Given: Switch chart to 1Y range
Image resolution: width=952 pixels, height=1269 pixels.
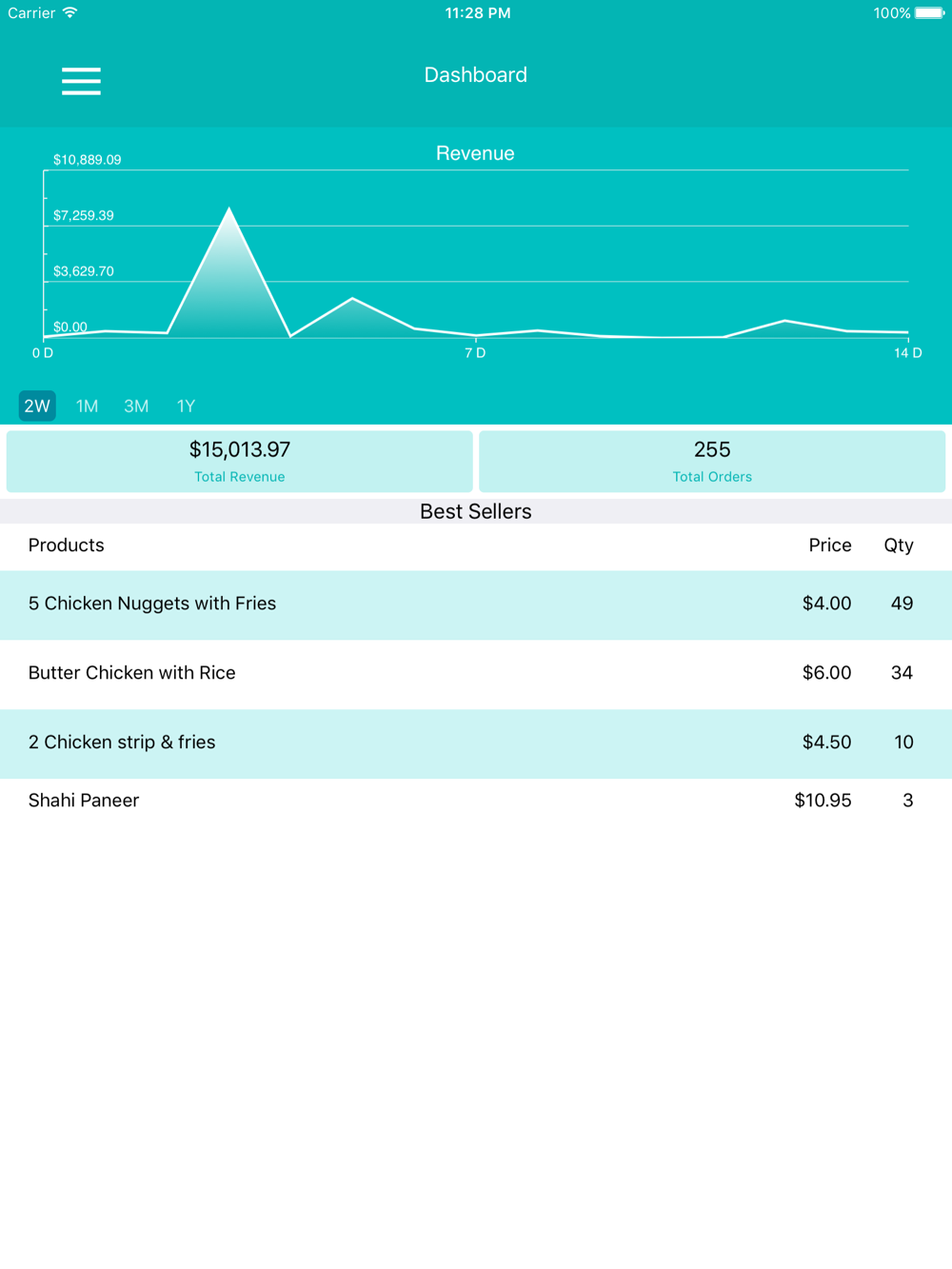Looking at the screenshot, I should pos(186,406).
